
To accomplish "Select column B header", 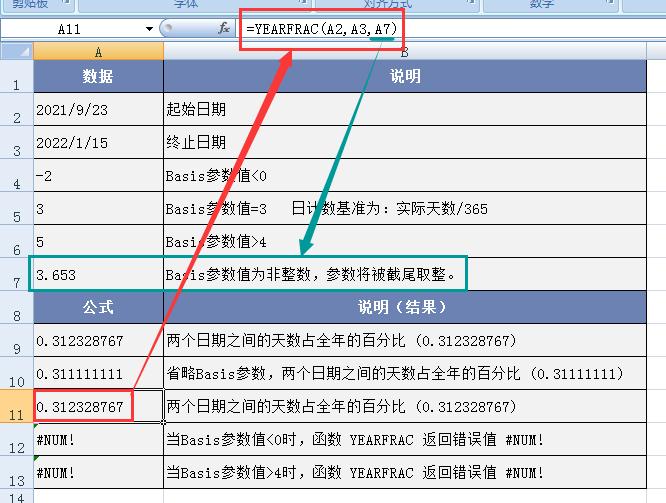I will tap(404, 51).
